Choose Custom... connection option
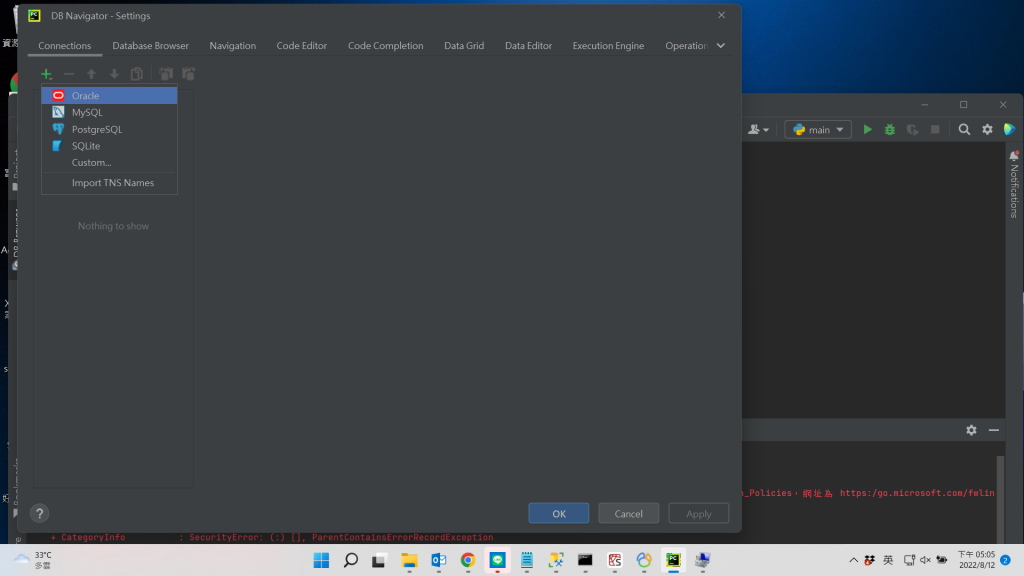Viewport: 1024px width, 576px height. pos(109,163)
